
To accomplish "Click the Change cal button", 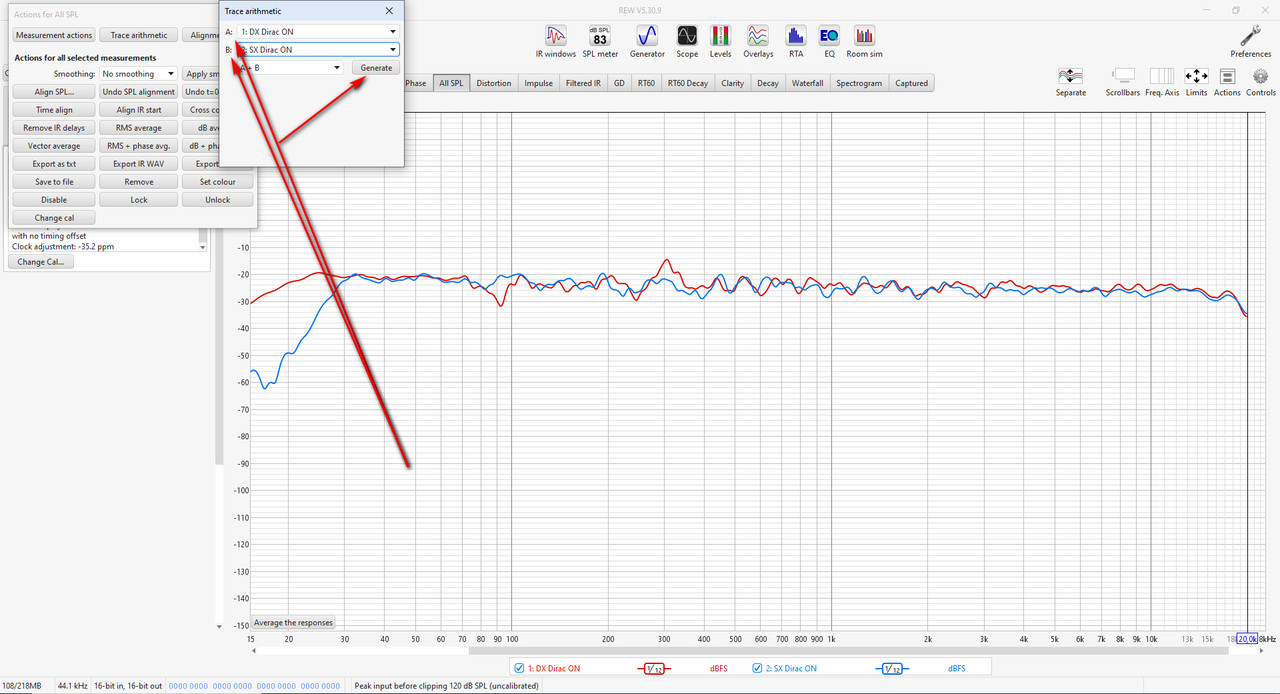I will tap(54, 218).
